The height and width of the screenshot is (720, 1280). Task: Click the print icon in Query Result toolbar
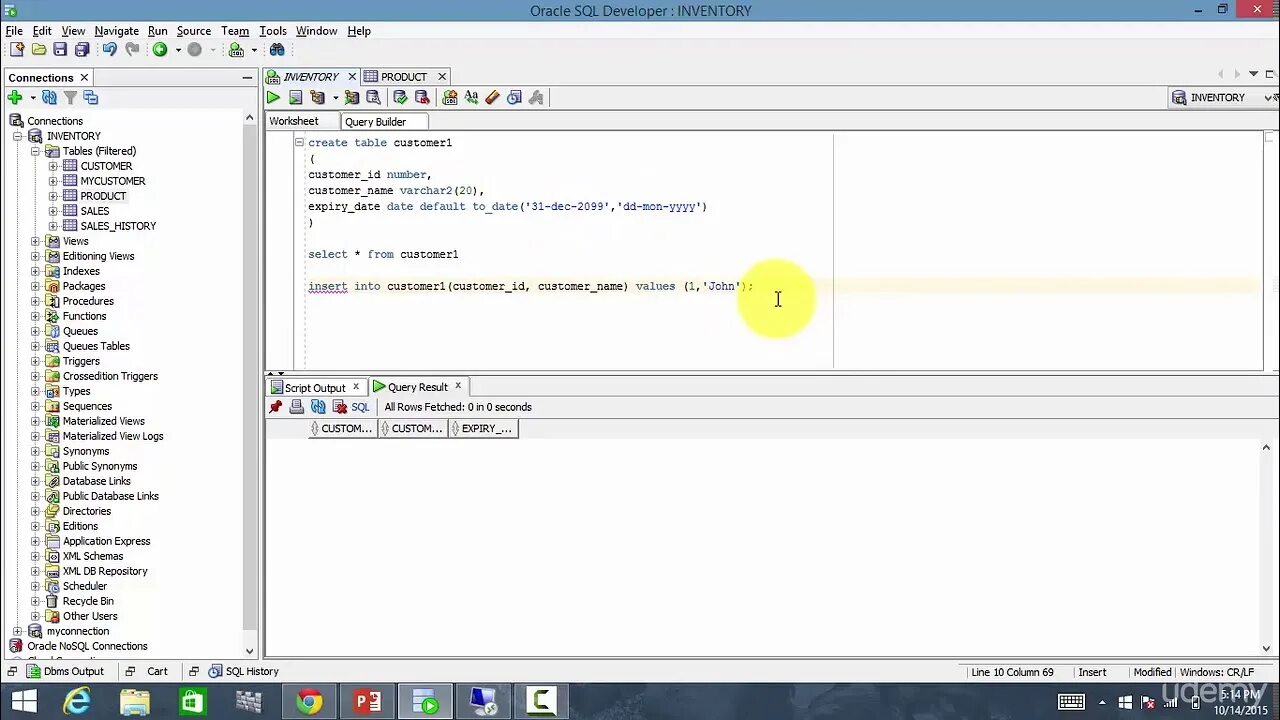pyautogui.click(x=297, y=407)
